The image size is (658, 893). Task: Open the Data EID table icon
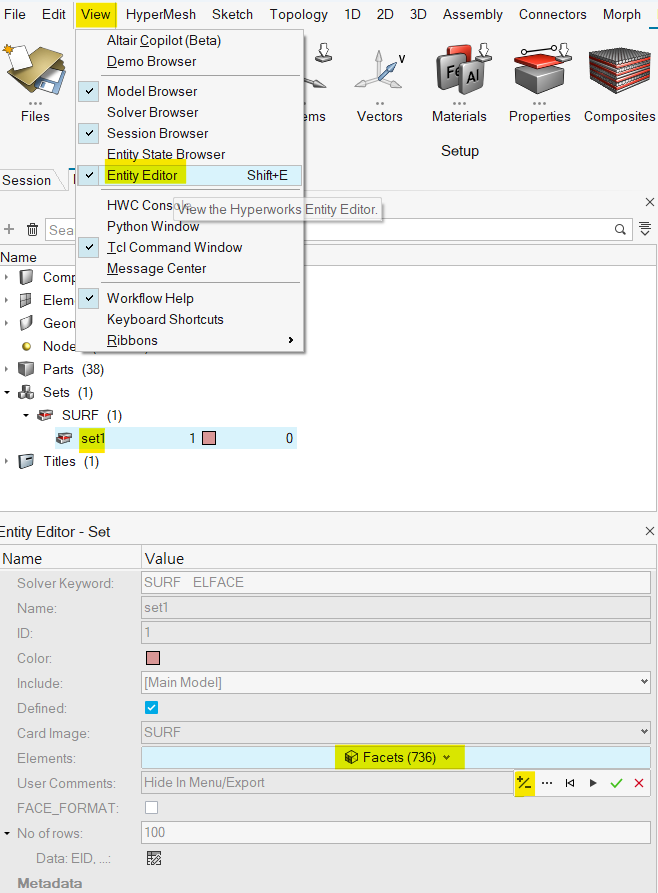tap(154, 858)
